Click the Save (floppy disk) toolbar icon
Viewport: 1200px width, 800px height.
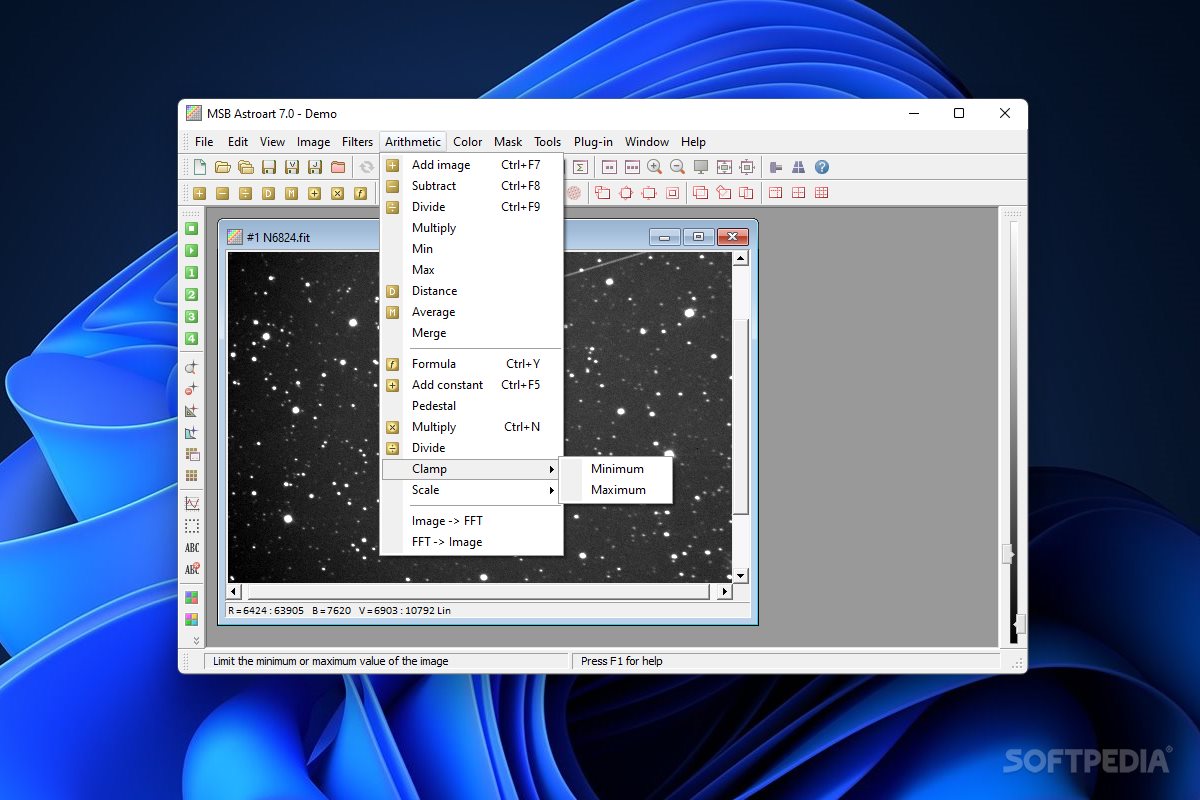269,167
